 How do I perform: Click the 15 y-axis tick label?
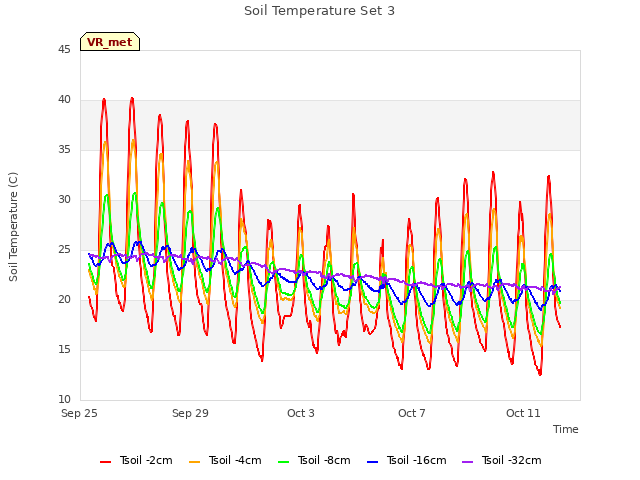pos(64,350)
